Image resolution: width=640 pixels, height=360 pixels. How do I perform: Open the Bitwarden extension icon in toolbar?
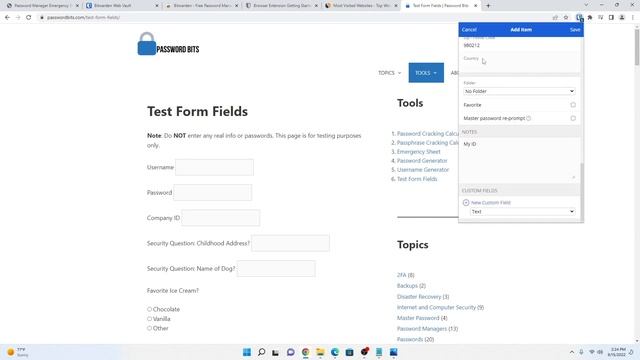tap(579, 18)
